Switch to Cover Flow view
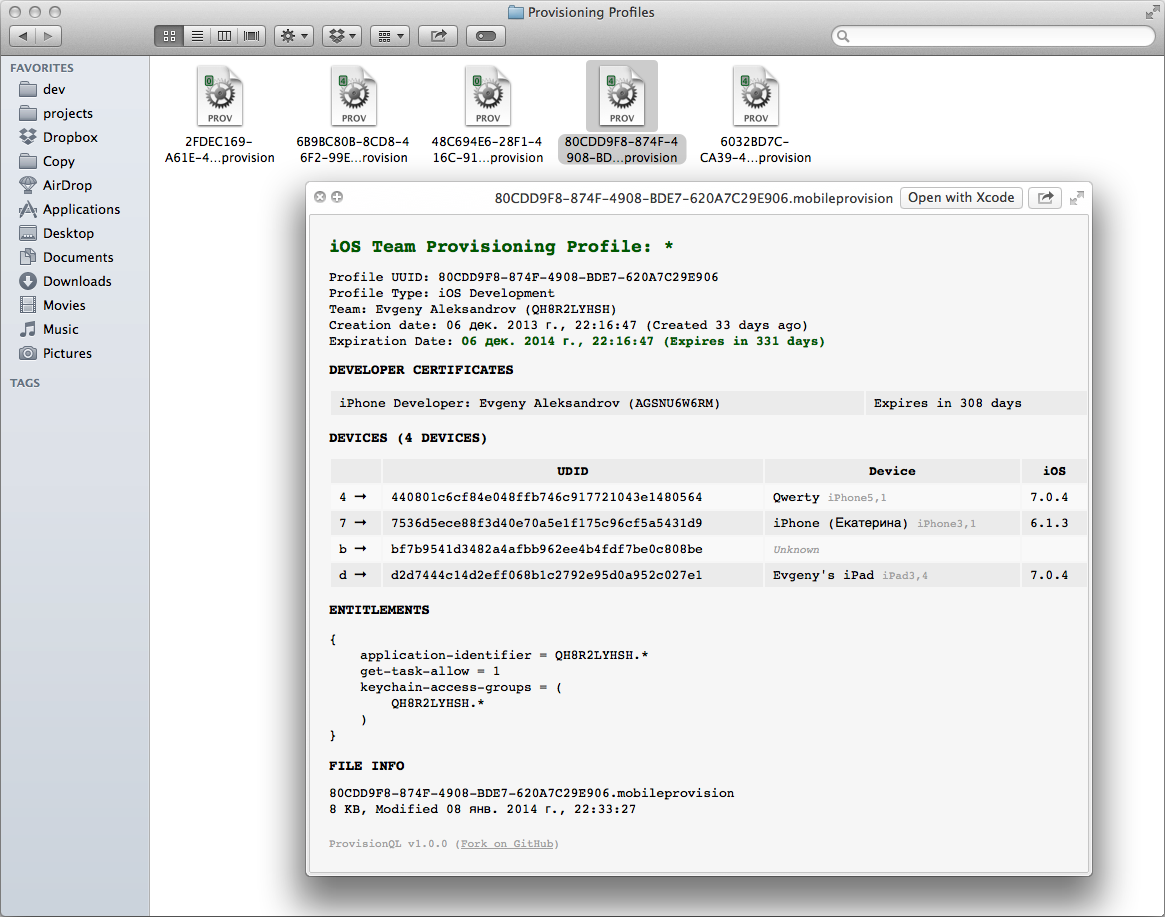The height and width of the screenshot is (917, 1165). [252, 36]
